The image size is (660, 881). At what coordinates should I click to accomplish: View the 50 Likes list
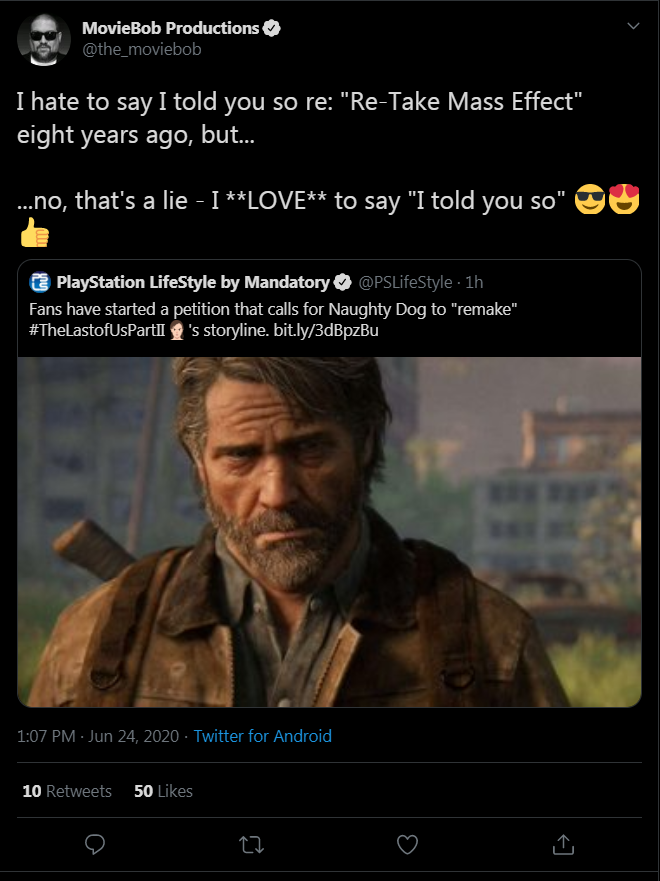click(x=163, y=791)
